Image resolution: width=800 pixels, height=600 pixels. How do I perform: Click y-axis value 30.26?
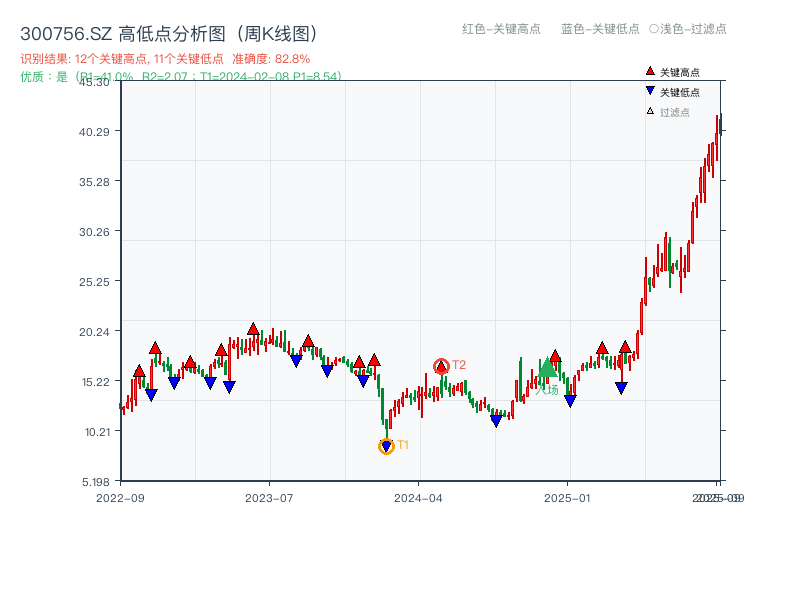pos(94,232)
